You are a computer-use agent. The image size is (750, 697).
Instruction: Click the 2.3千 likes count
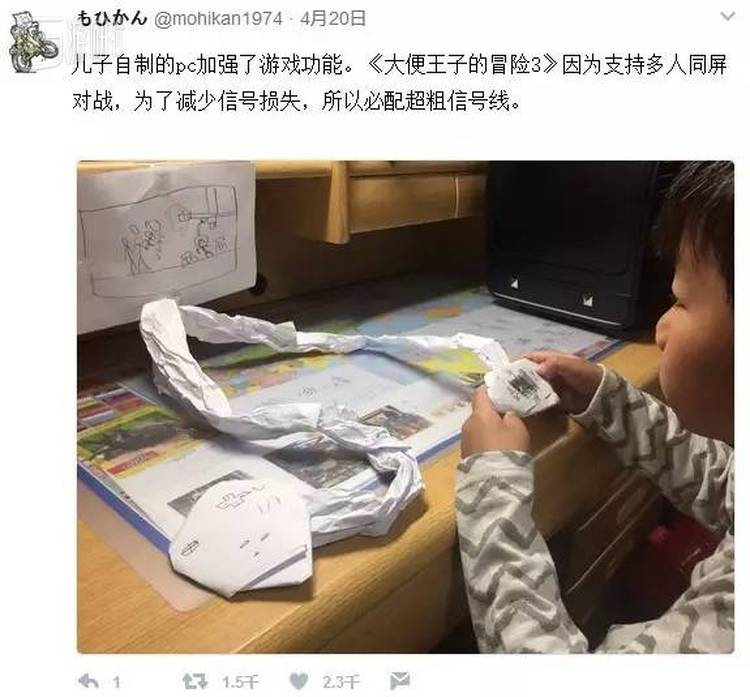(341, 682)
